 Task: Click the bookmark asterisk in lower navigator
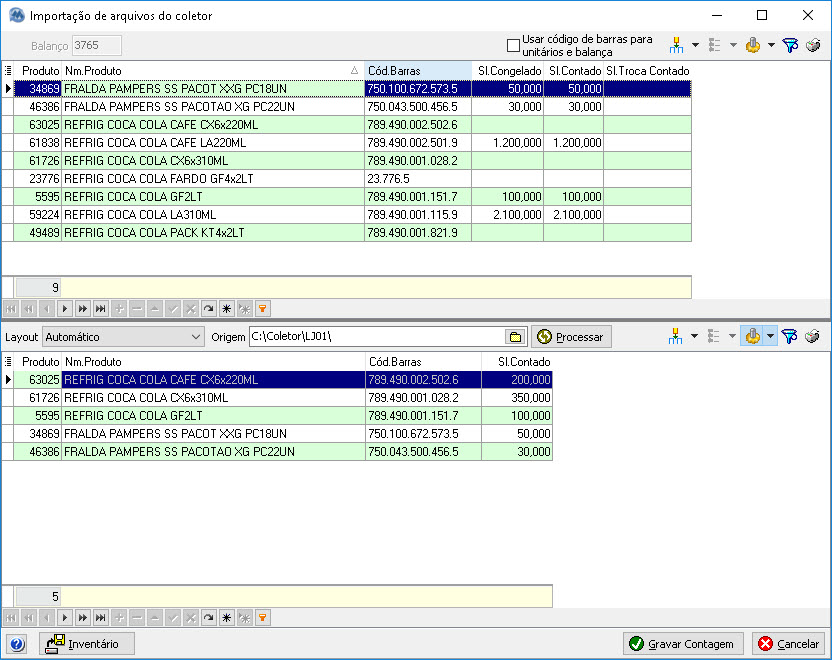(x=227, y=618)
